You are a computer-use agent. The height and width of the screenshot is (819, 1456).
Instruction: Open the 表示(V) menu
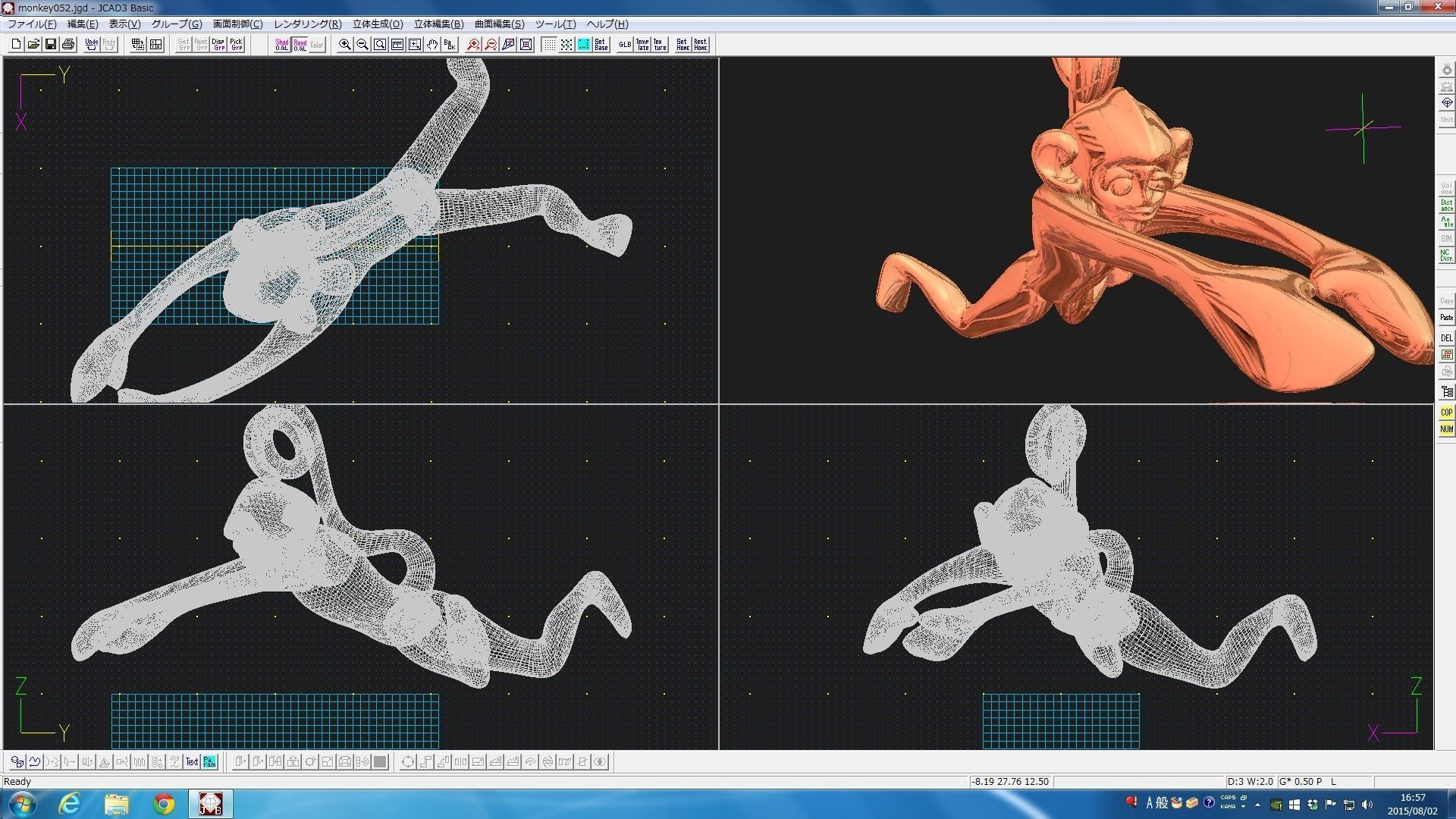click(x=124, y=24)
